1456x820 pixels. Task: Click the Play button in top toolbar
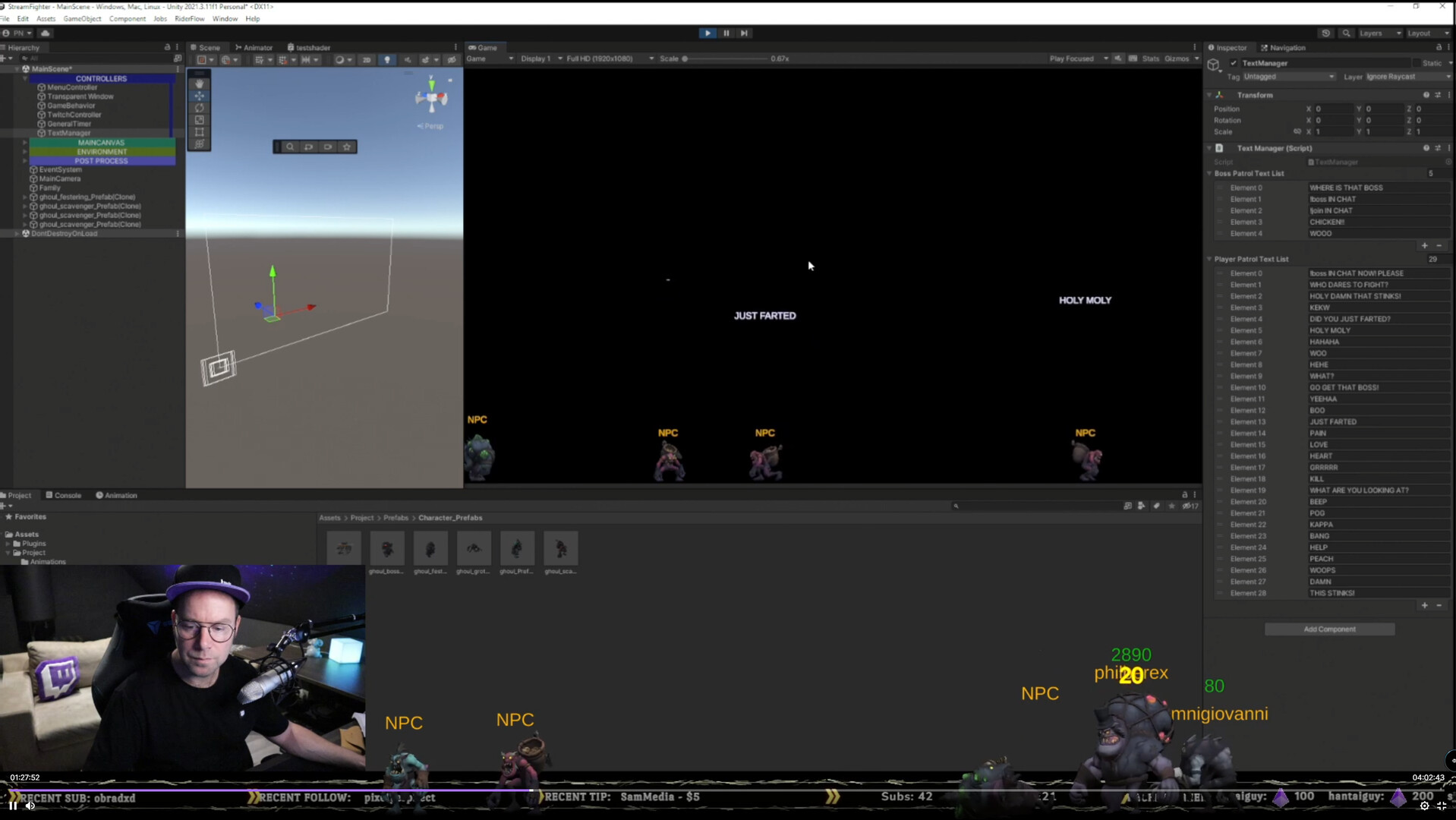708,33
